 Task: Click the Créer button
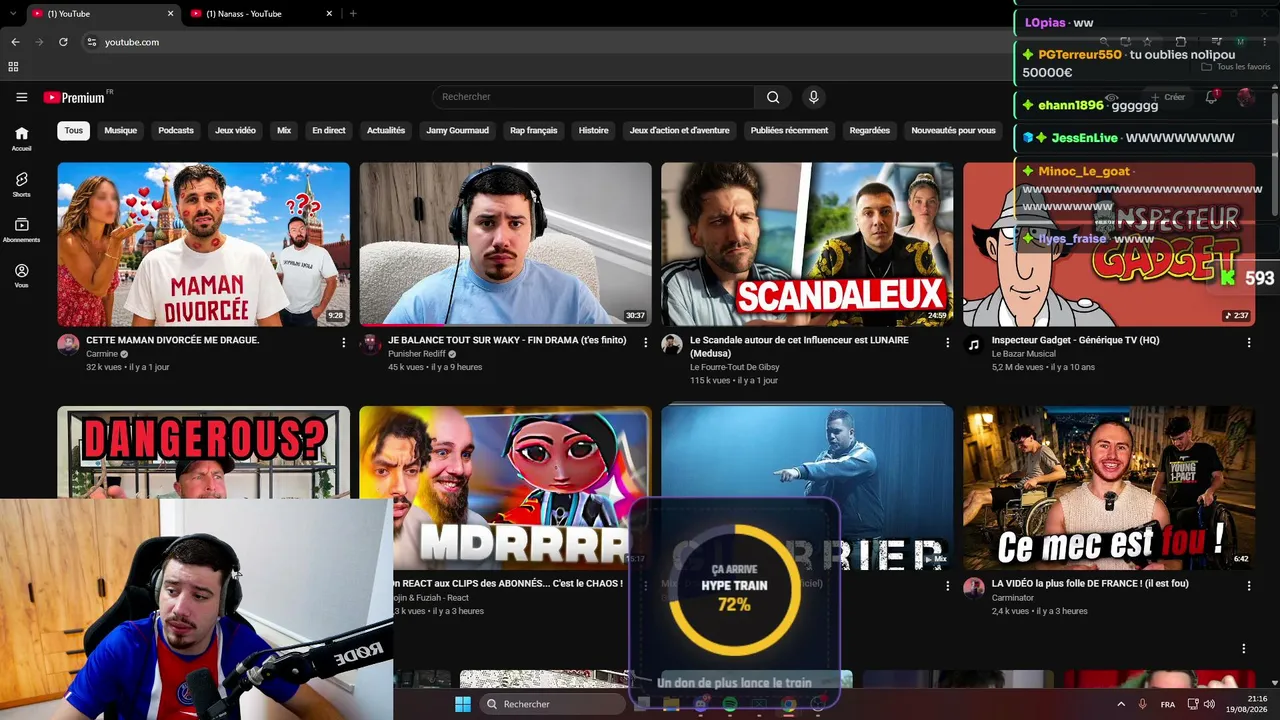coord(1167,97)
